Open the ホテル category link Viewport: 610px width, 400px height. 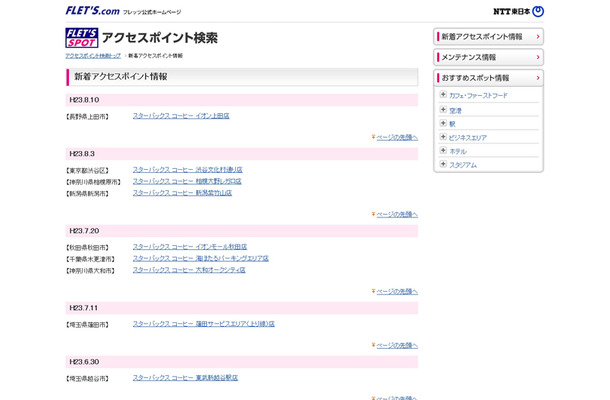click(x=458, y=151)
